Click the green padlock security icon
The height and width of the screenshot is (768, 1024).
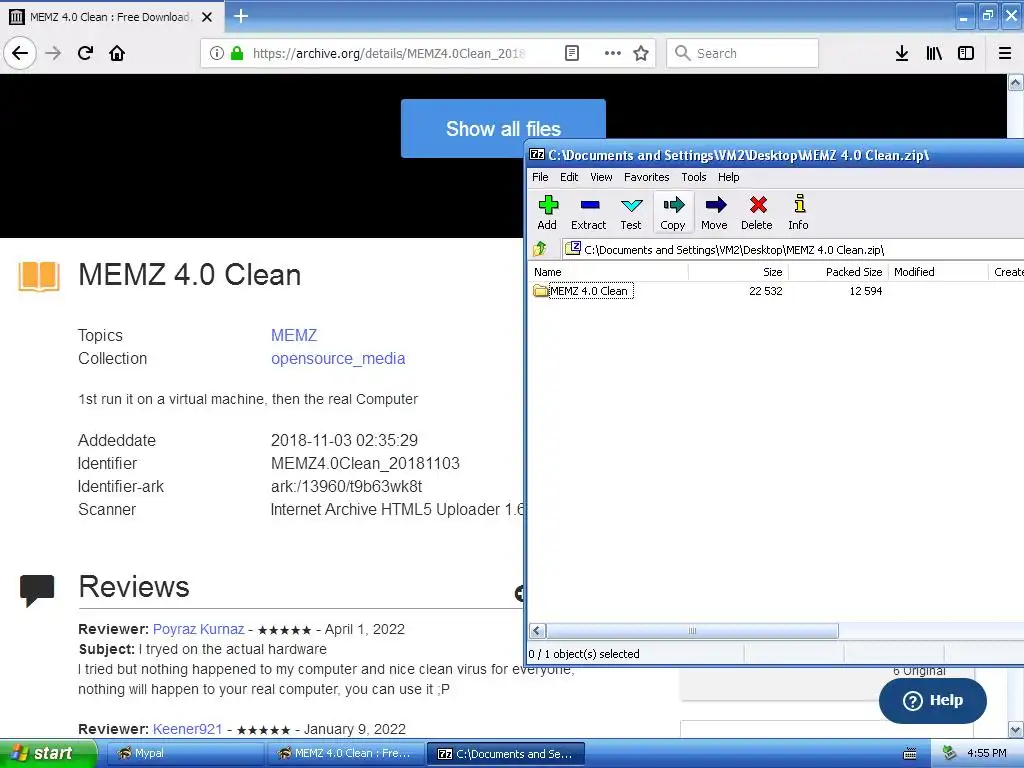click(x=237, y=53)
